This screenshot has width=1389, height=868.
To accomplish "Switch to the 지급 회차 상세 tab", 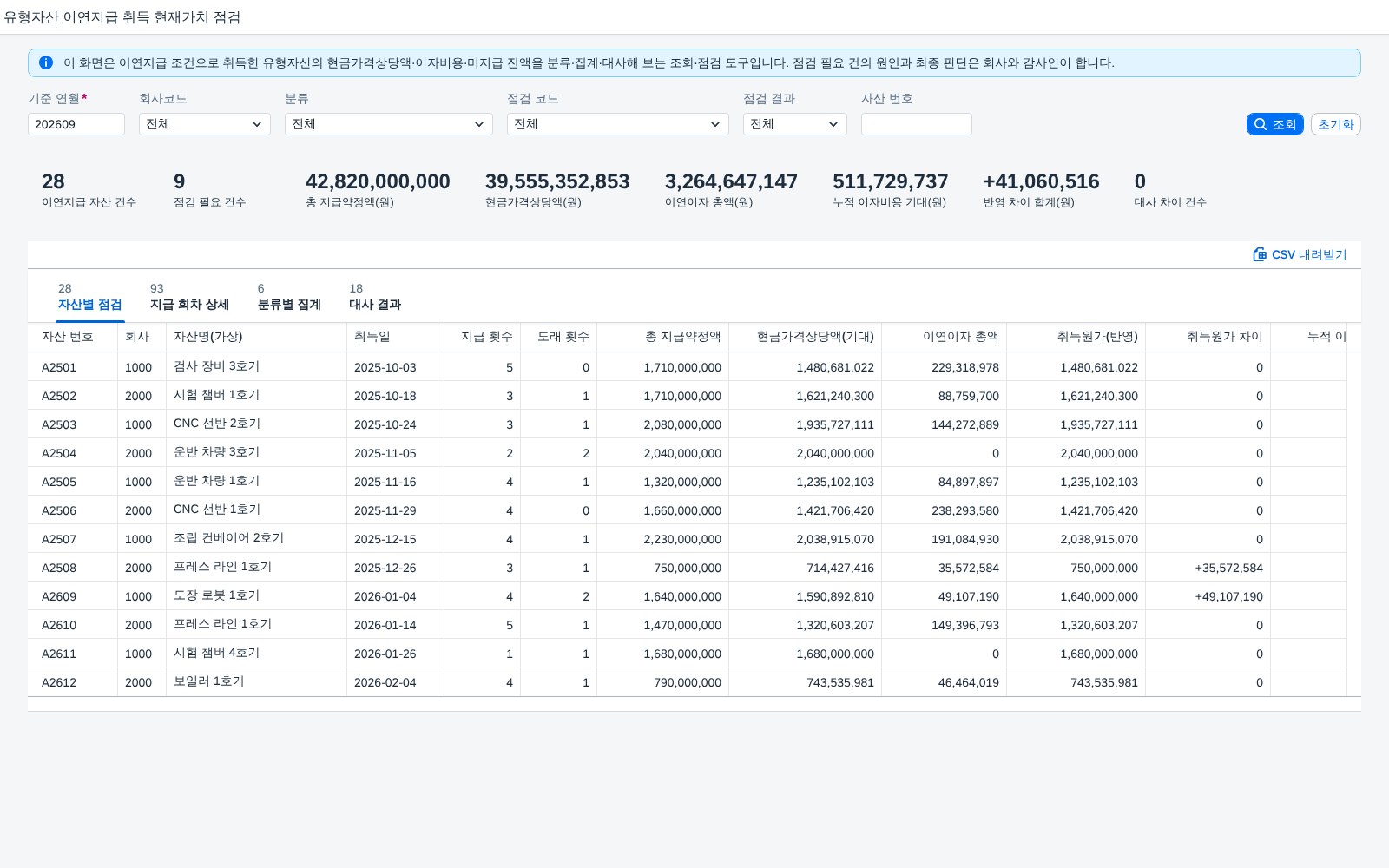I will click(x=189, y=297).
